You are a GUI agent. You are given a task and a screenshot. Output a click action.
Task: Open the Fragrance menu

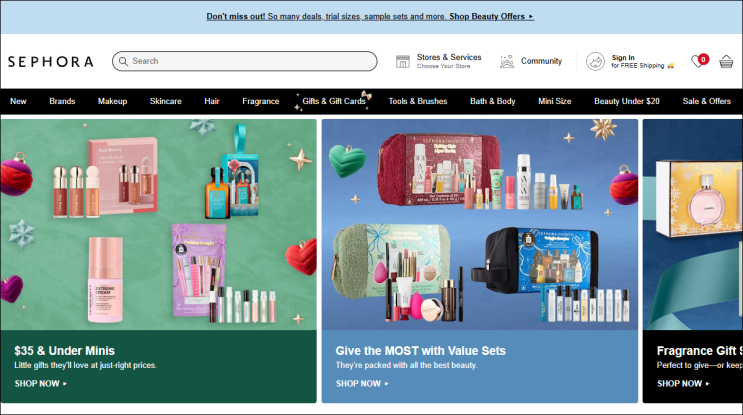tap(261, 101)
